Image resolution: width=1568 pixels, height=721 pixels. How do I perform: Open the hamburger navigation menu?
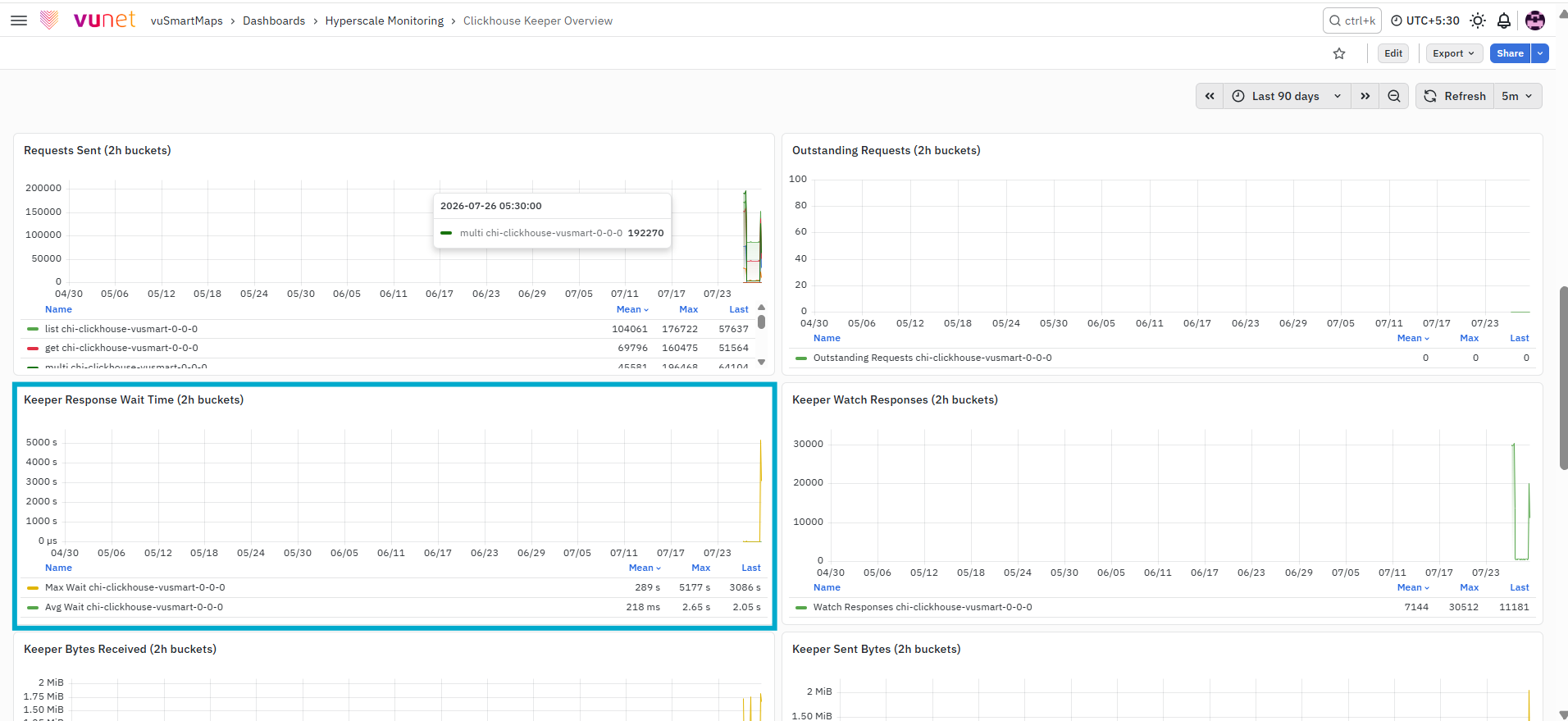coord(19,21)
